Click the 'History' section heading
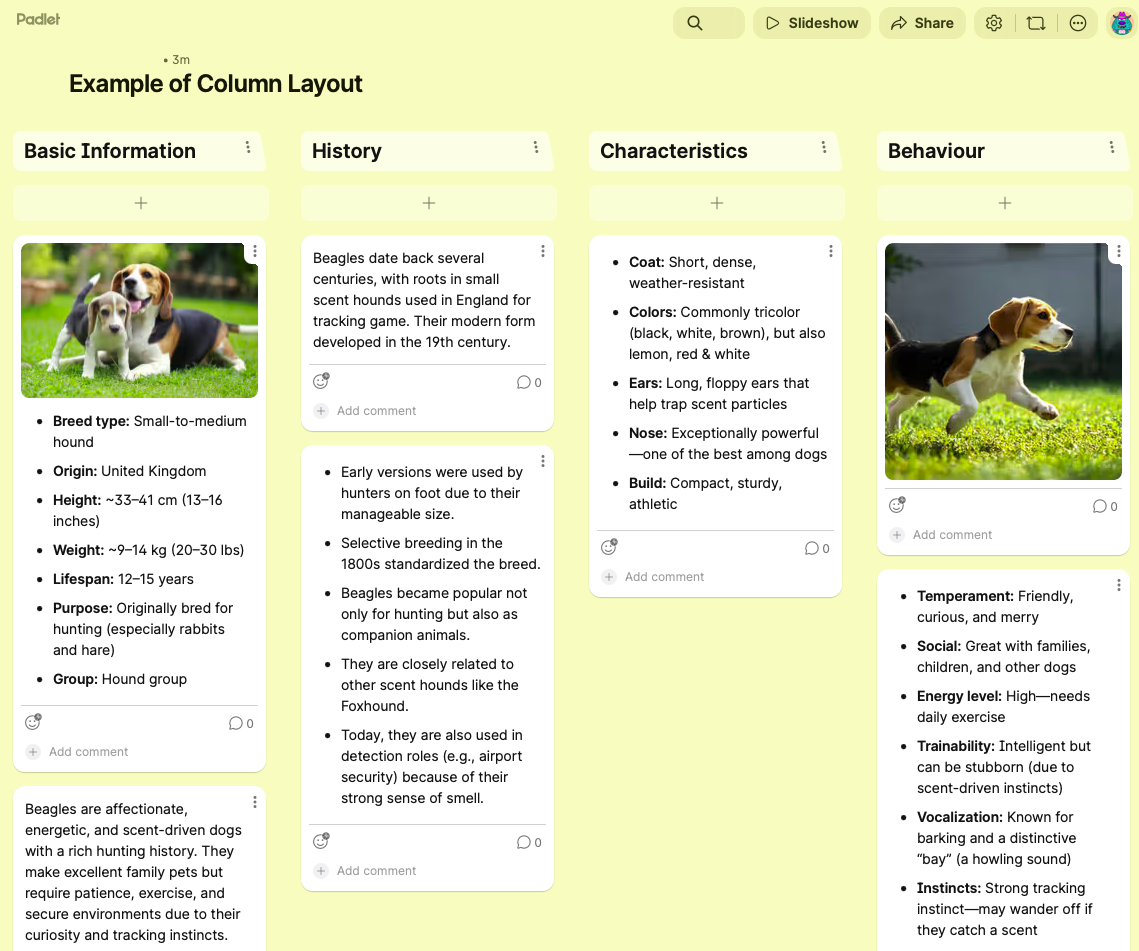Screen dimensions: 1139x951 point(346,151)
